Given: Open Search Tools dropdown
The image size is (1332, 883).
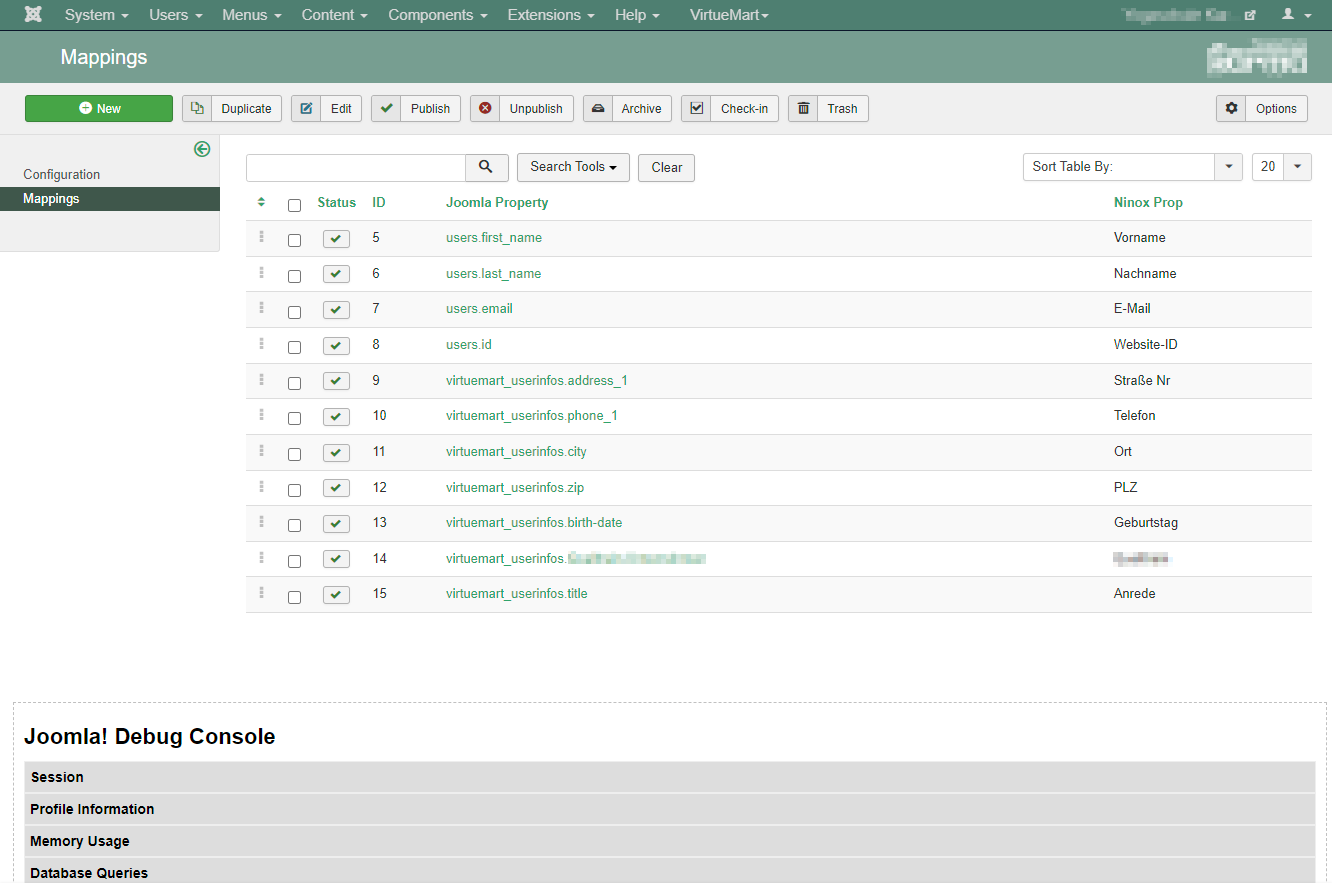Looking at the screenshot, I should [573, 167].
